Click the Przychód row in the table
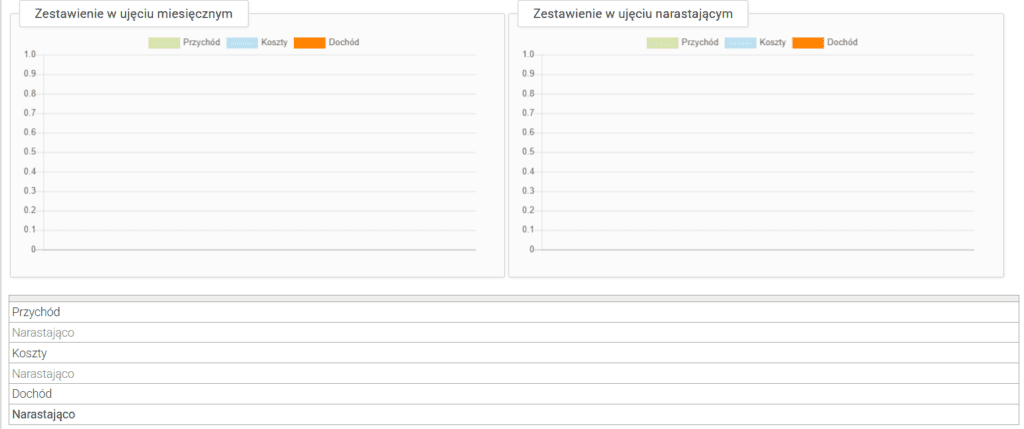This screenshot has height=429, width=1024. (x=36, y=312)
